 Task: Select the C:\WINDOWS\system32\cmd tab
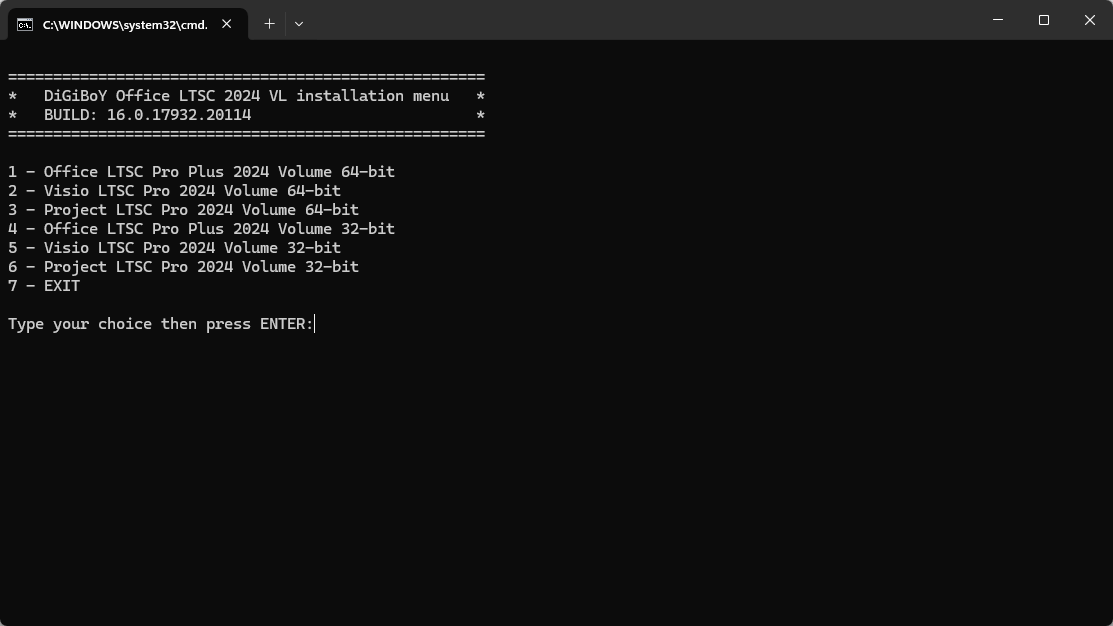coord(128,24)
